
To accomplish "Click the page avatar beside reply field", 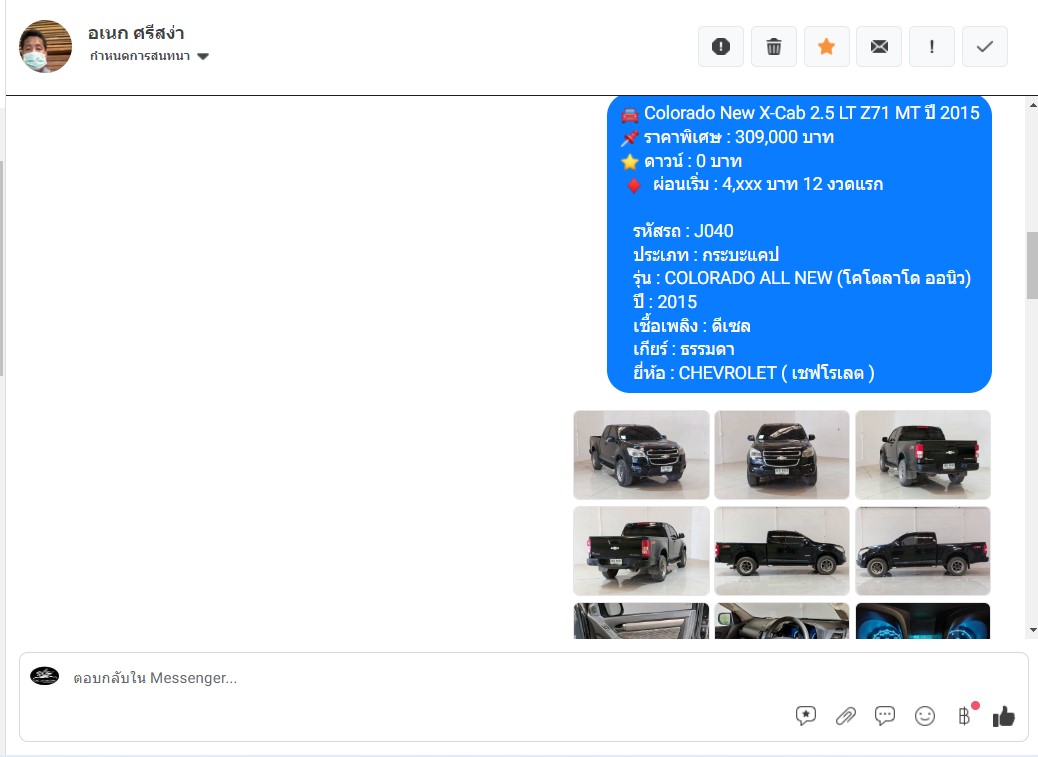I will pyautogui.click(x=44, y=676).
